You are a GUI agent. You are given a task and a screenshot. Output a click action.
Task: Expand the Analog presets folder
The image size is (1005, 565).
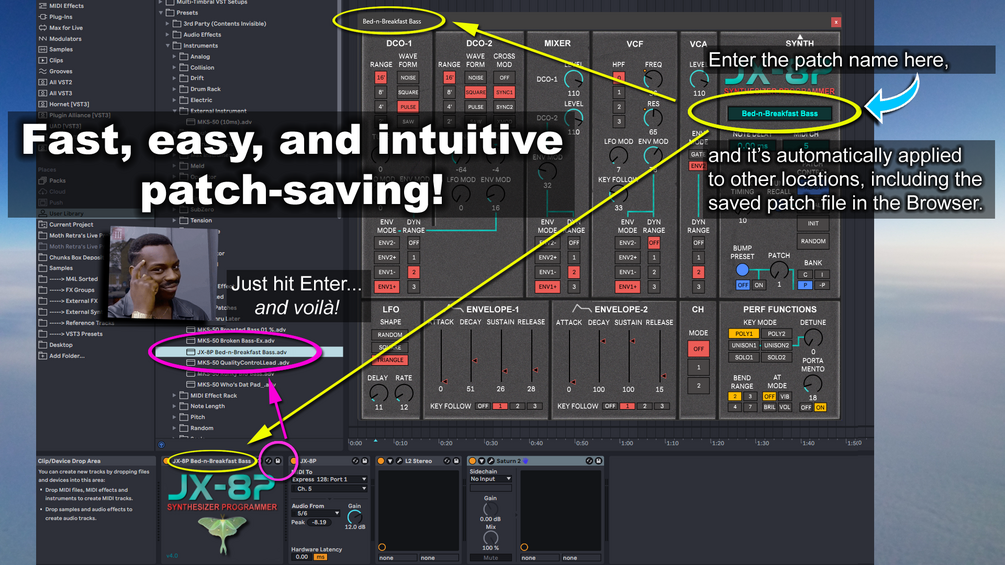click(x=174, y=56)
